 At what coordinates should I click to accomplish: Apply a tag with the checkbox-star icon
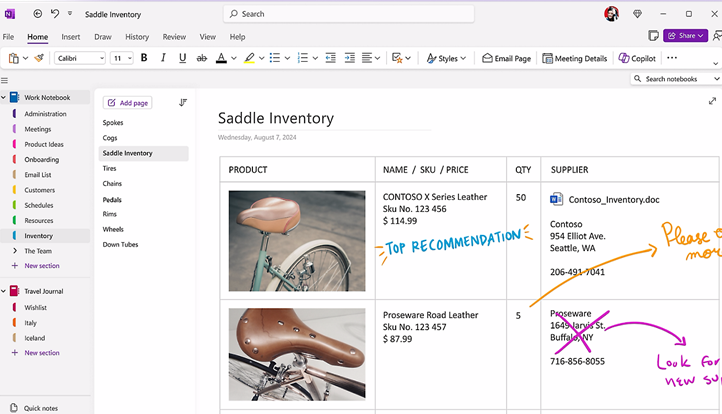[397, 58]
